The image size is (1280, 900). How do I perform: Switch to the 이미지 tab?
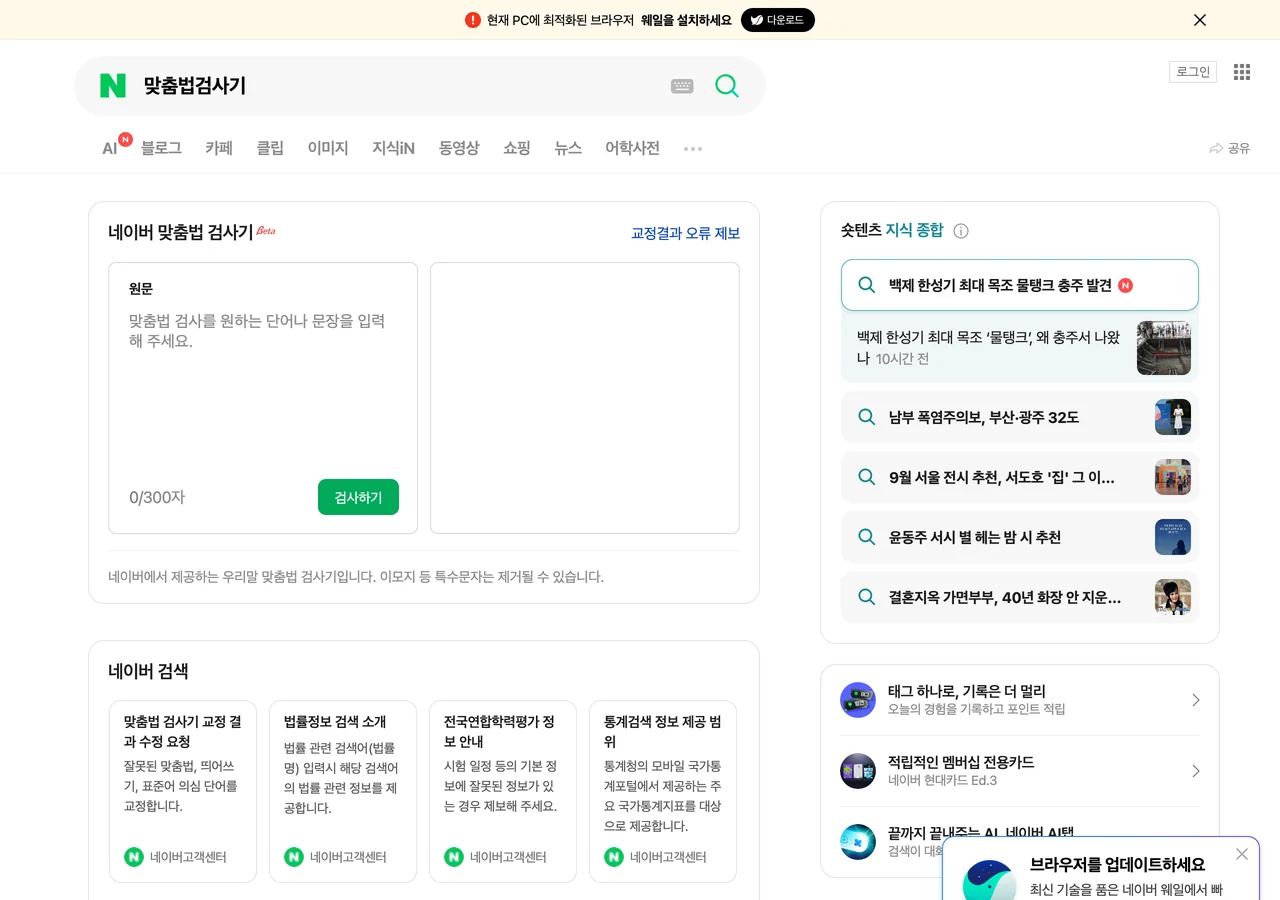pyautogui.click(x=328, y=148)
